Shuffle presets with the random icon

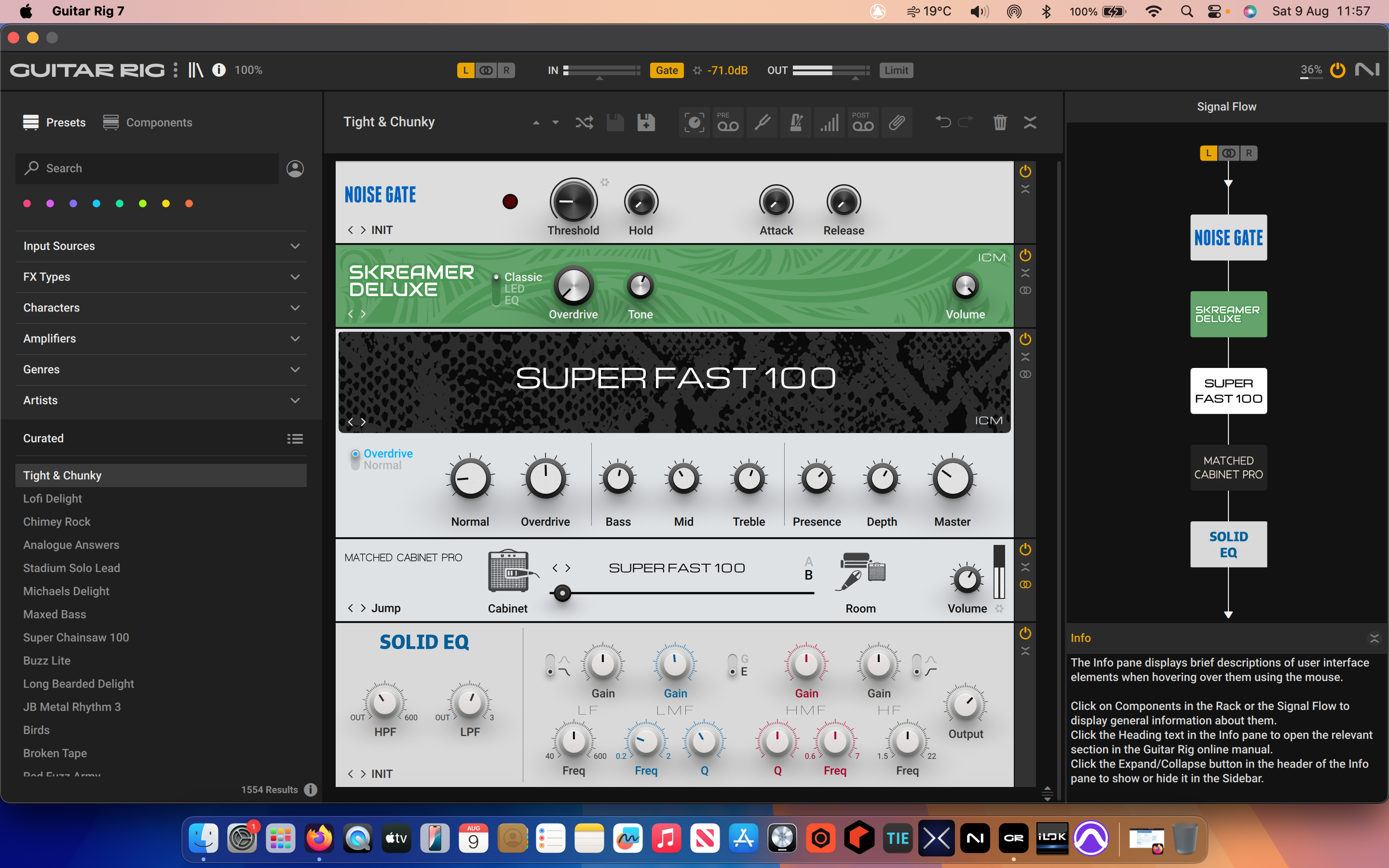click(x=585, y=122)
